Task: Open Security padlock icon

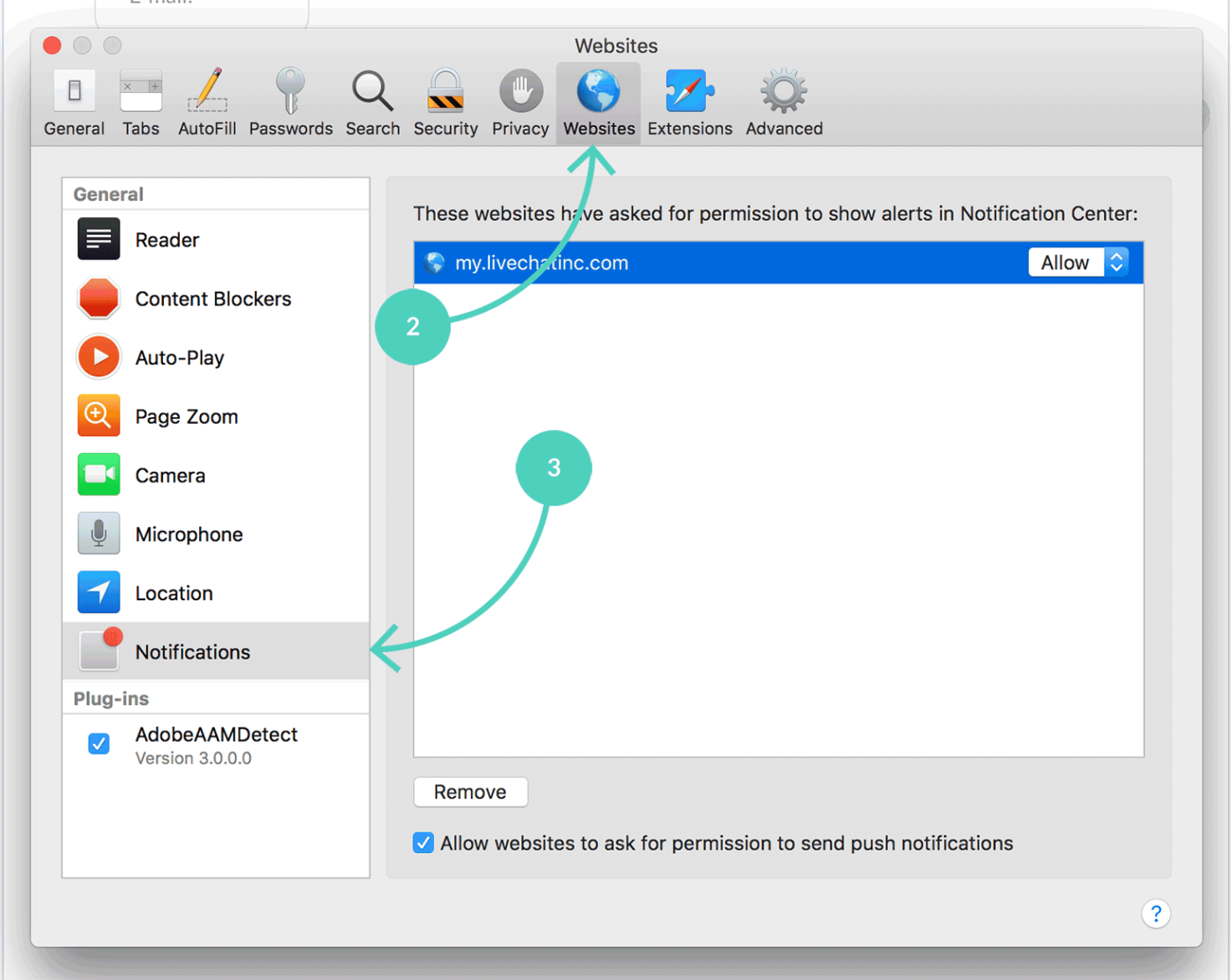Action: pyautogui.click(x=445, y=91)
